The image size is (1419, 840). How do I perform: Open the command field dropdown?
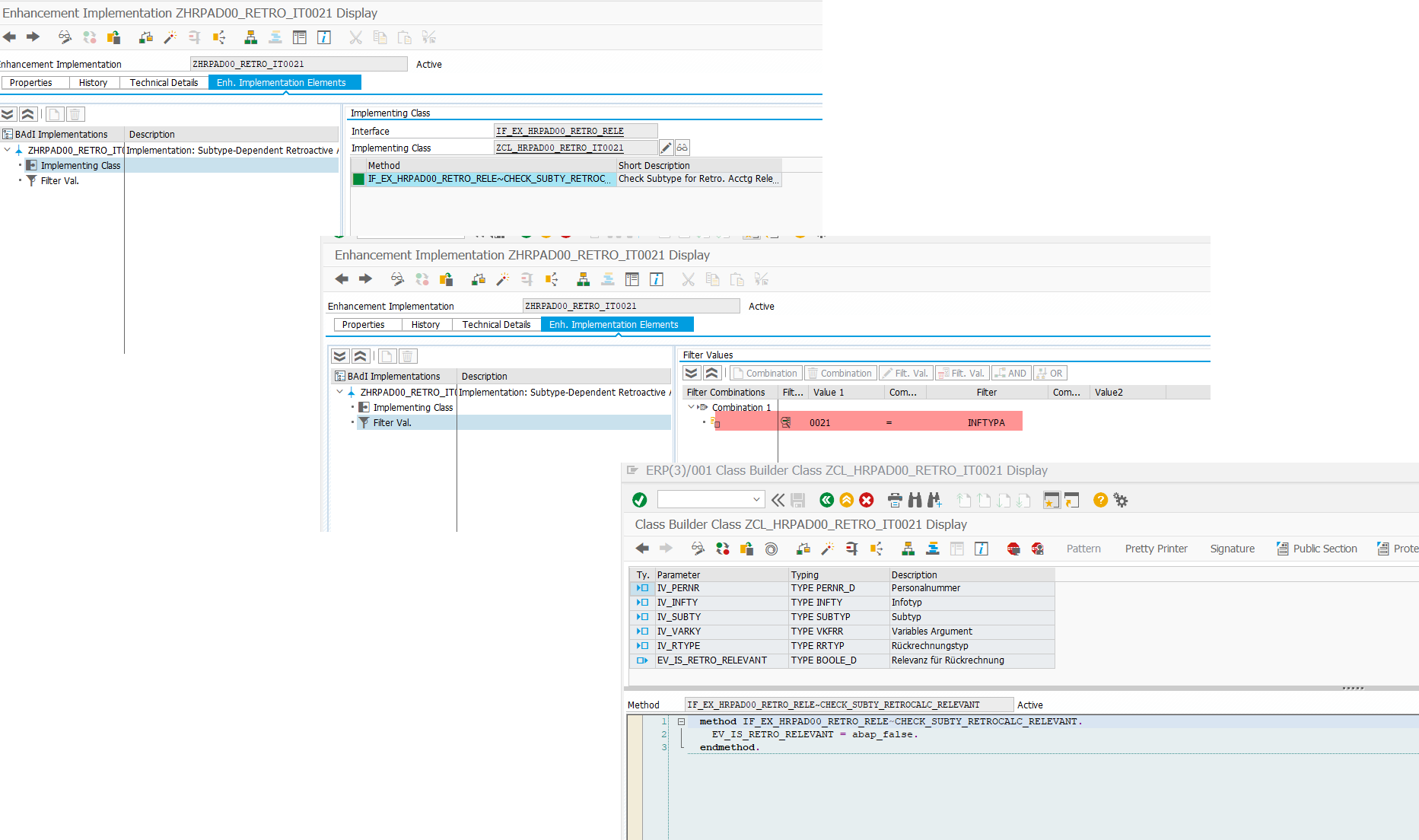756,500
